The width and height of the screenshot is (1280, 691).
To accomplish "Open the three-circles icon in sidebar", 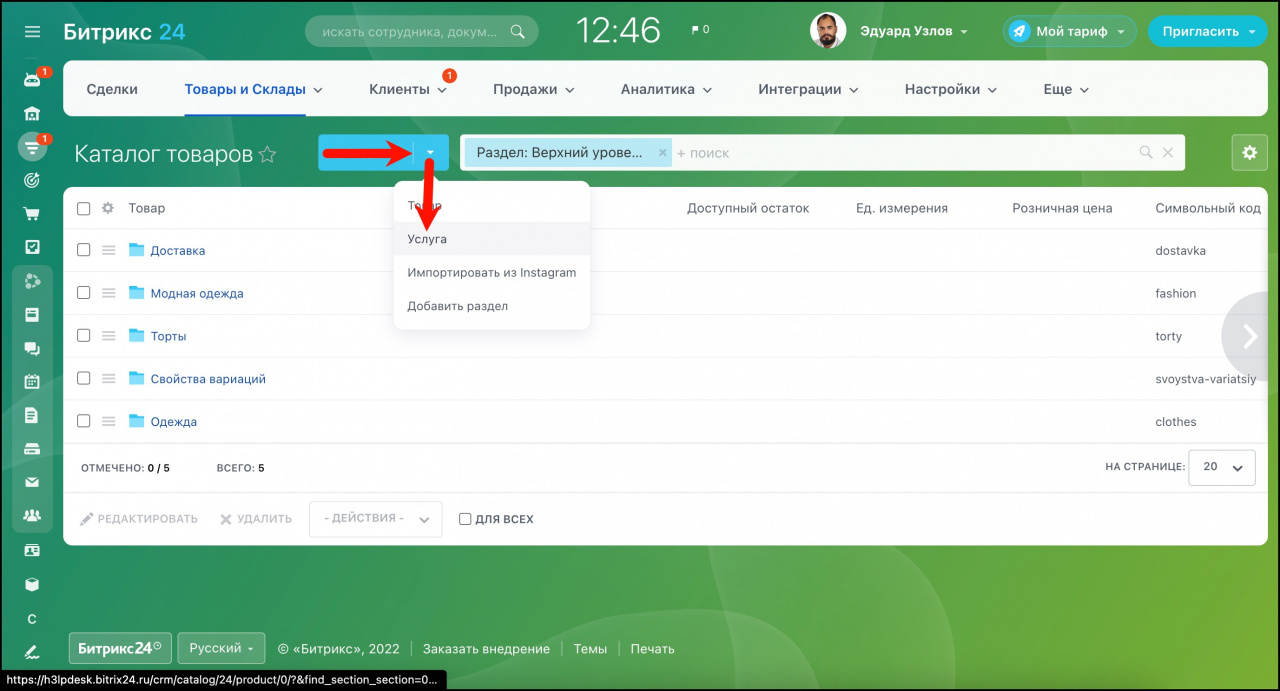I will (32, 281).
